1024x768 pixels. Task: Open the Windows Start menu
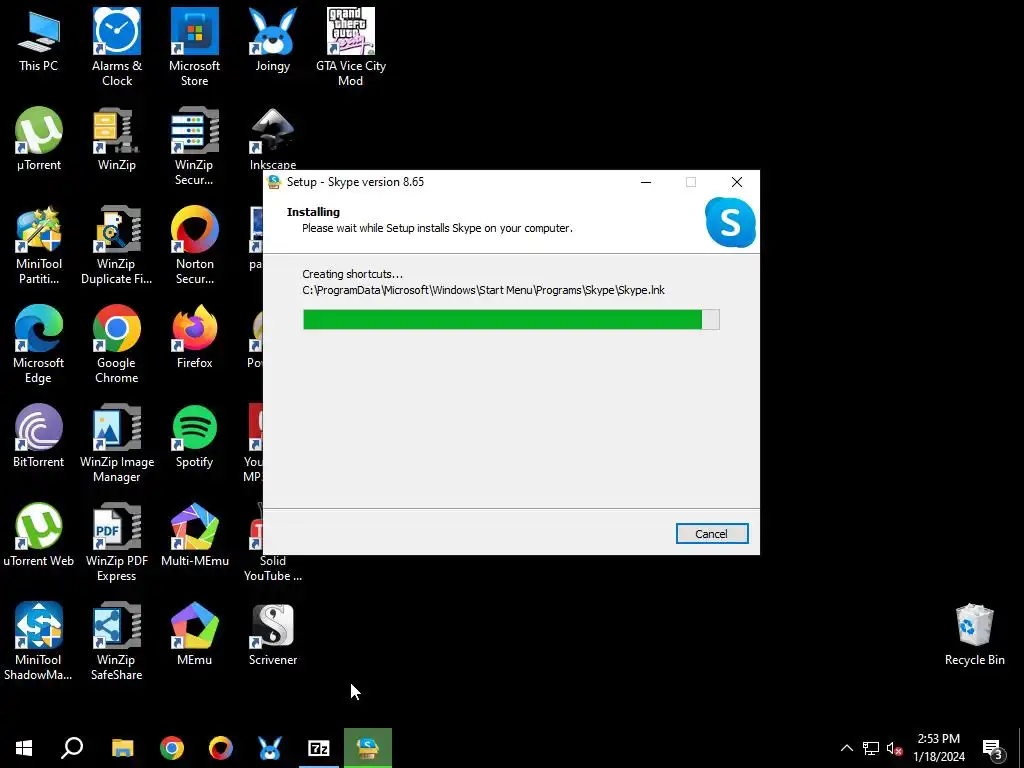click(x=24, y=748)
